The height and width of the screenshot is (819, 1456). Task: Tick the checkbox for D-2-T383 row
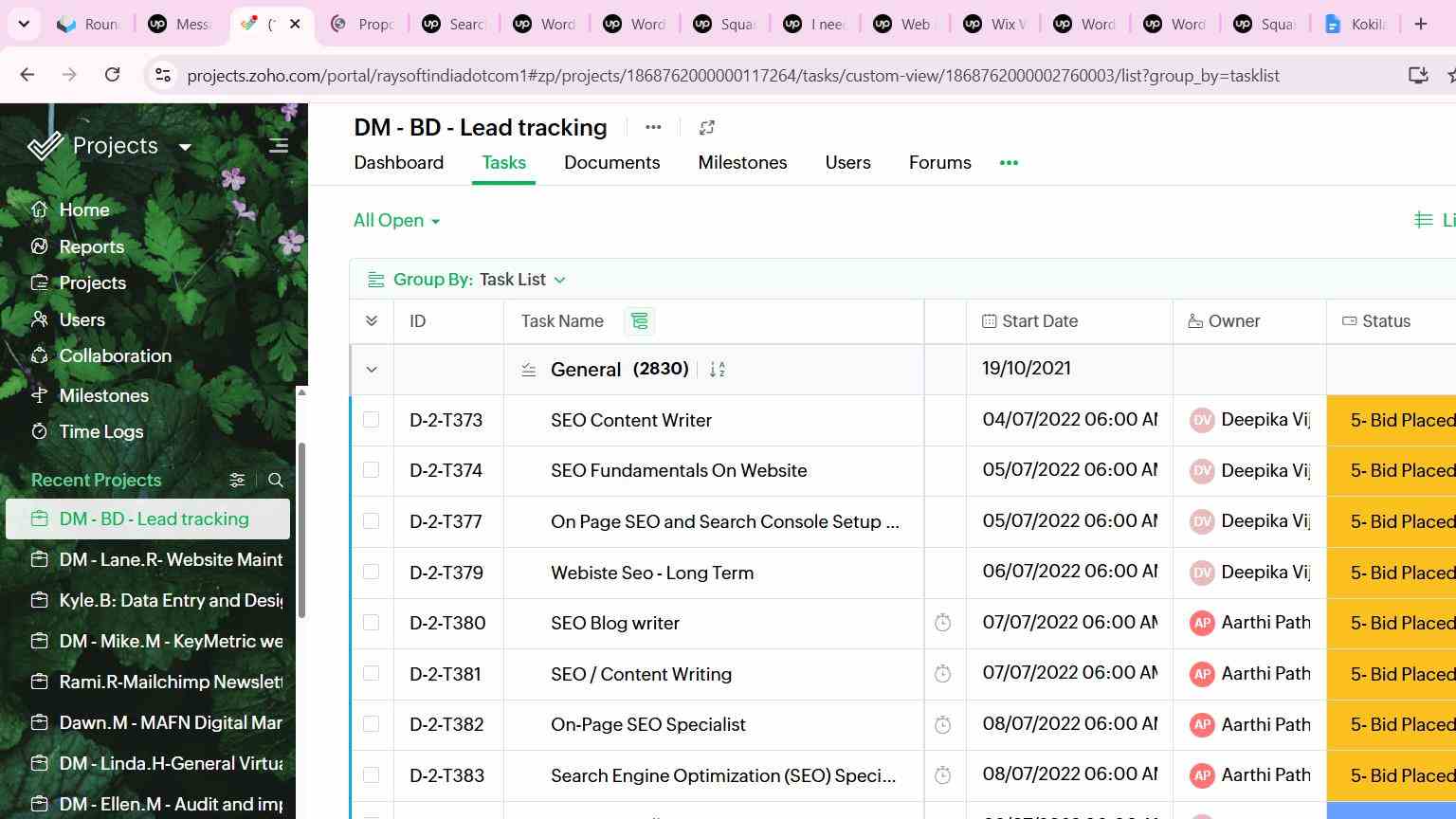click(x=371, y=774)
